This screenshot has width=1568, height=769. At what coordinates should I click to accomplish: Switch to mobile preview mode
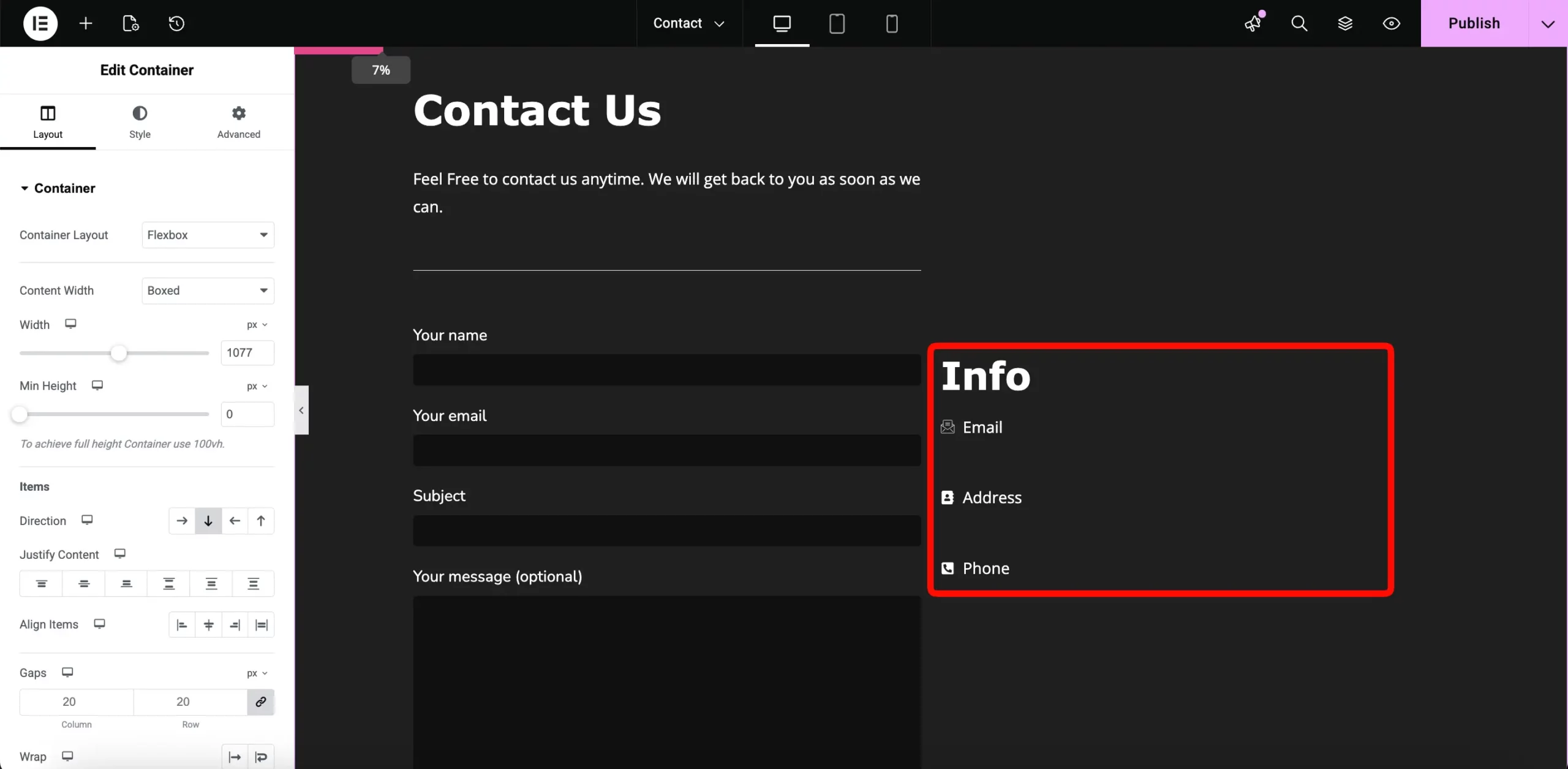[x=891, y=23]
